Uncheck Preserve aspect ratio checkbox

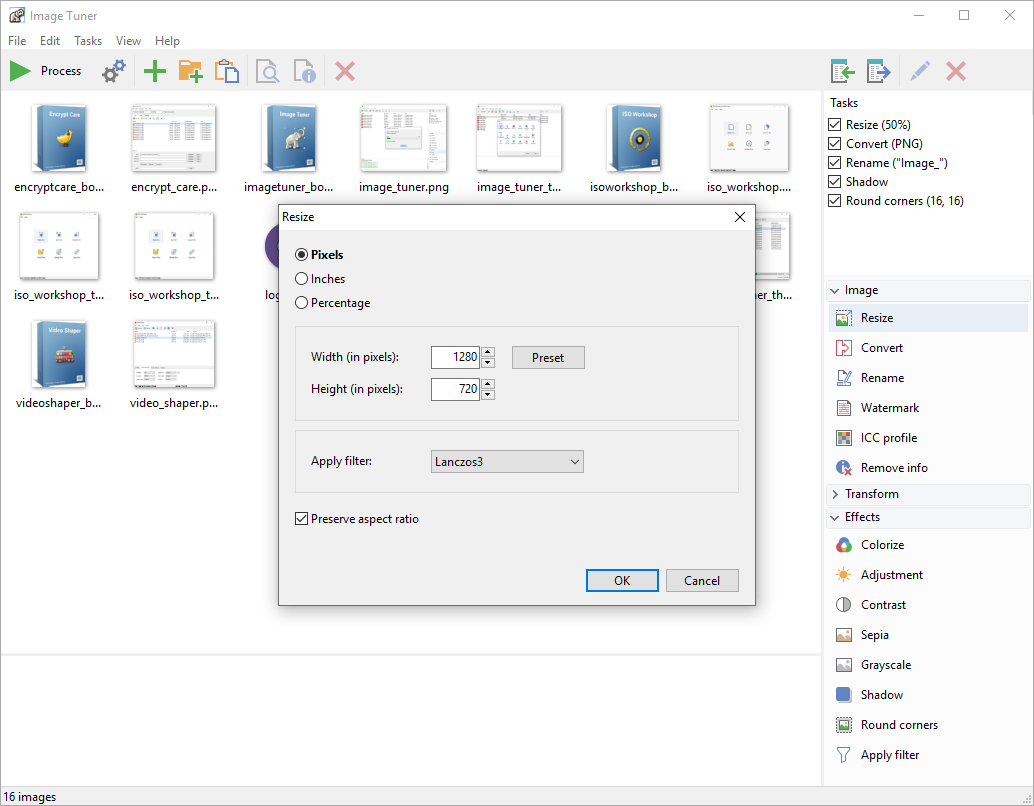coord(301,519)
